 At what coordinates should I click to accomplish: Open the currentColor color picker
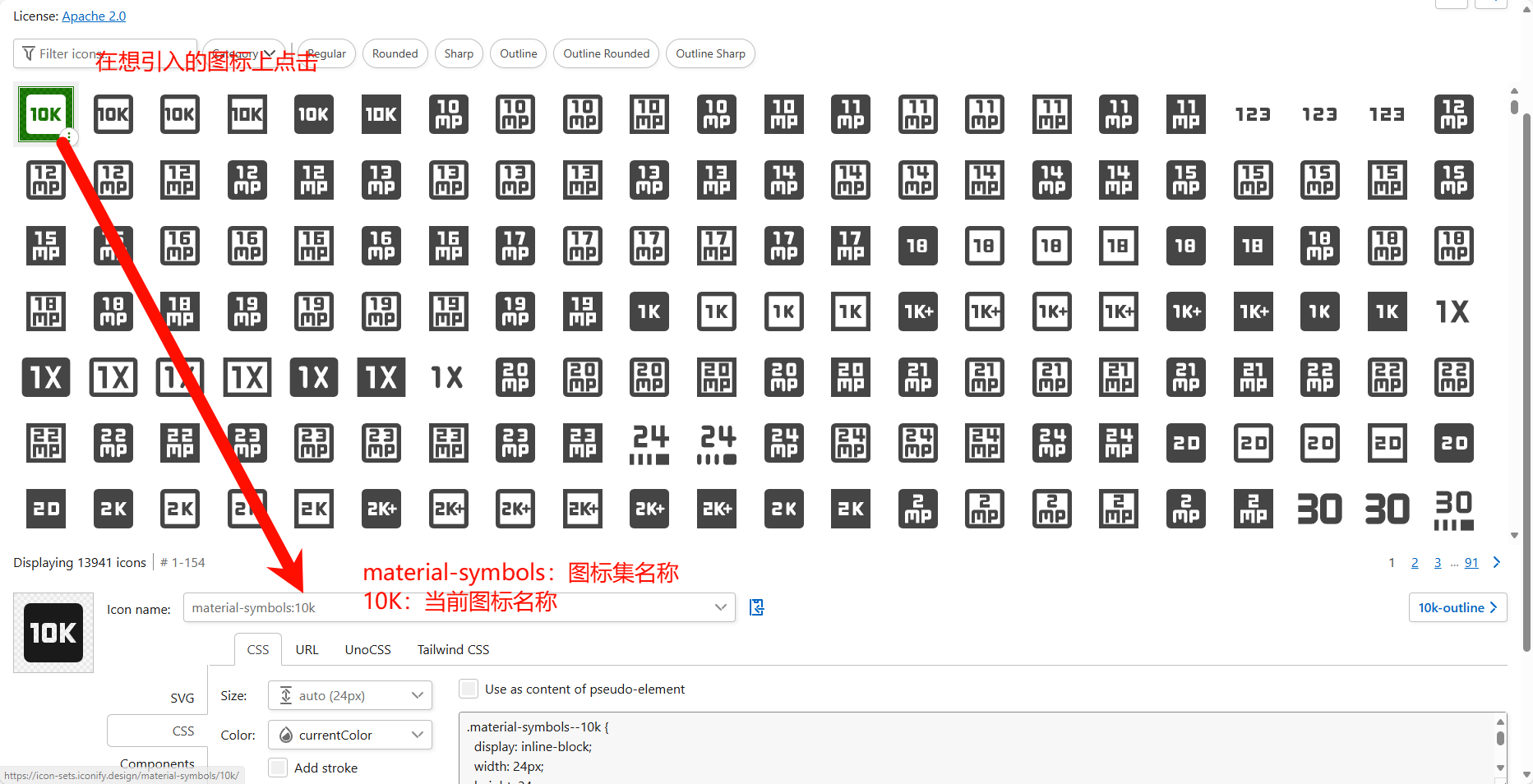(x=349, y=735)
